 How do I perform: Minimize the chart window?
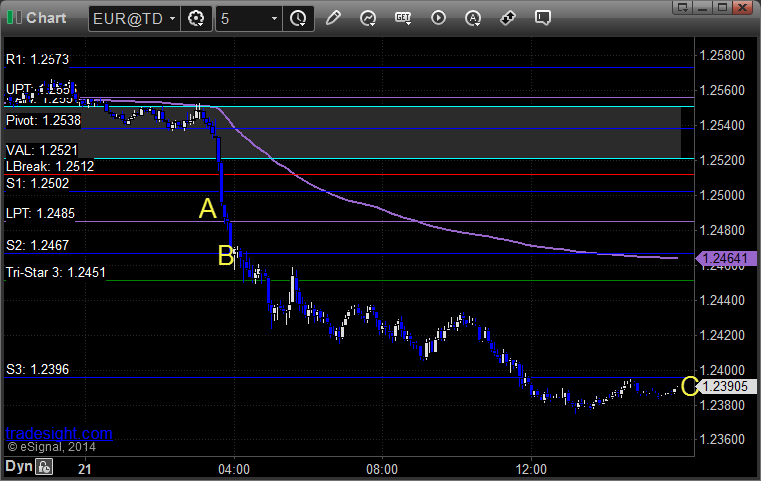click(702, 8)
